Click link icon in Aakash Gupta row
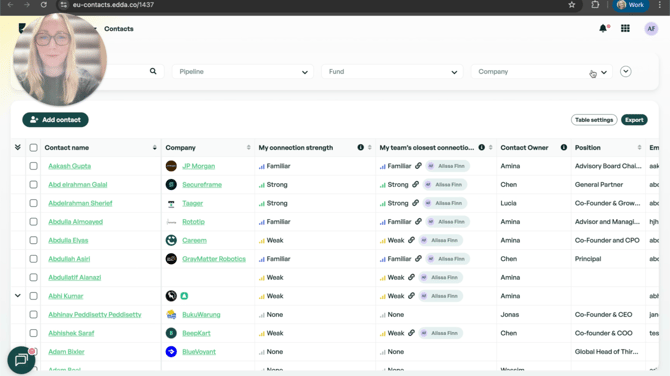 [x=418, y=166]
